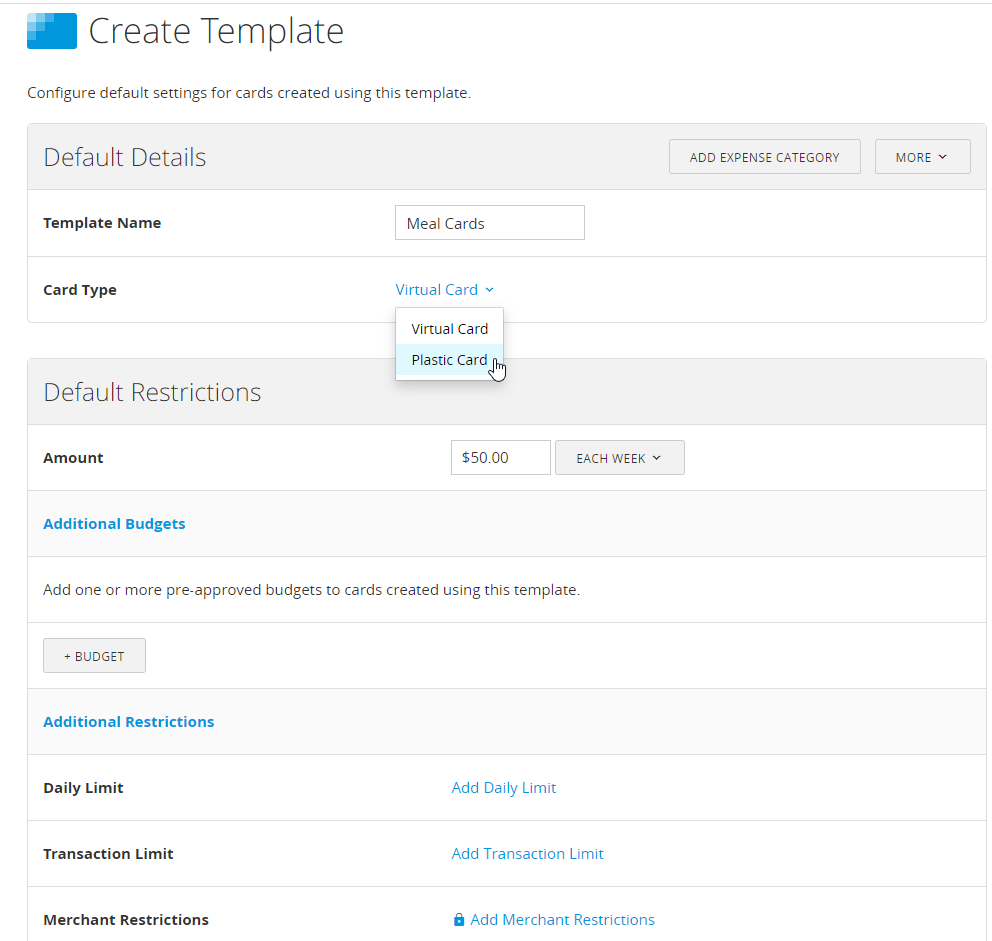Expand the Additional Budgets section

tap(114, 523)
